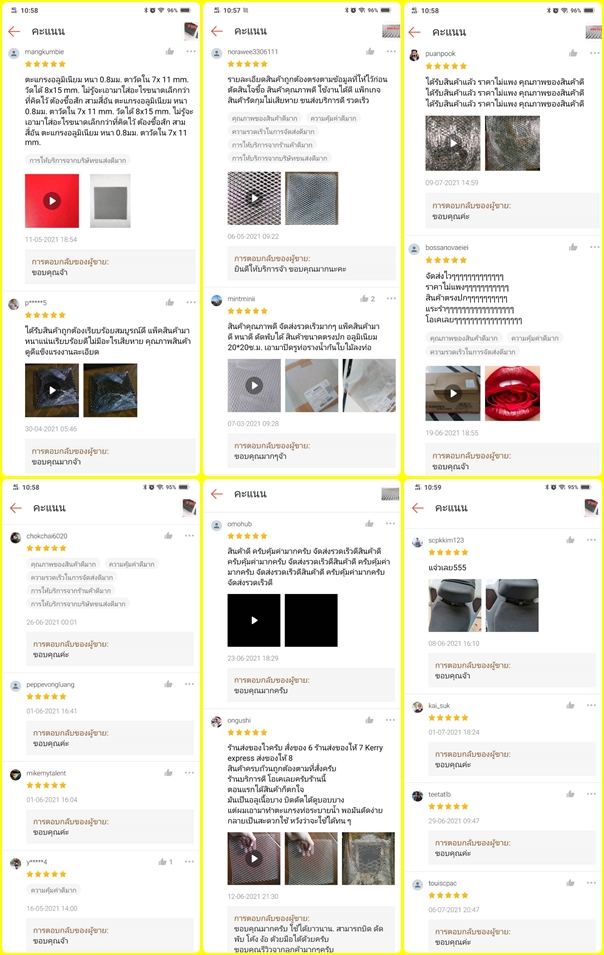The image size is (604, 955).
Task: Like mangkumbie's review with thumbs-up
Action: 170,52
